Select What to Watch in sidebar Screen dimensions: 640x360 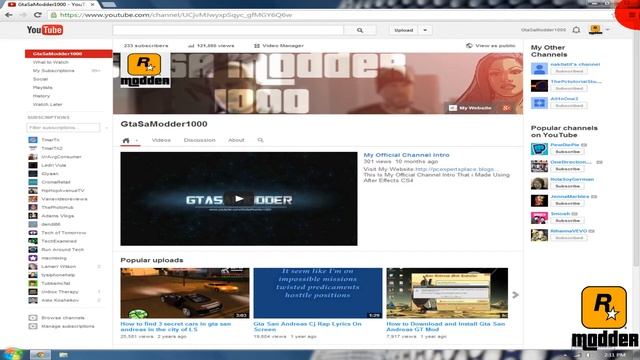(51, 62)
